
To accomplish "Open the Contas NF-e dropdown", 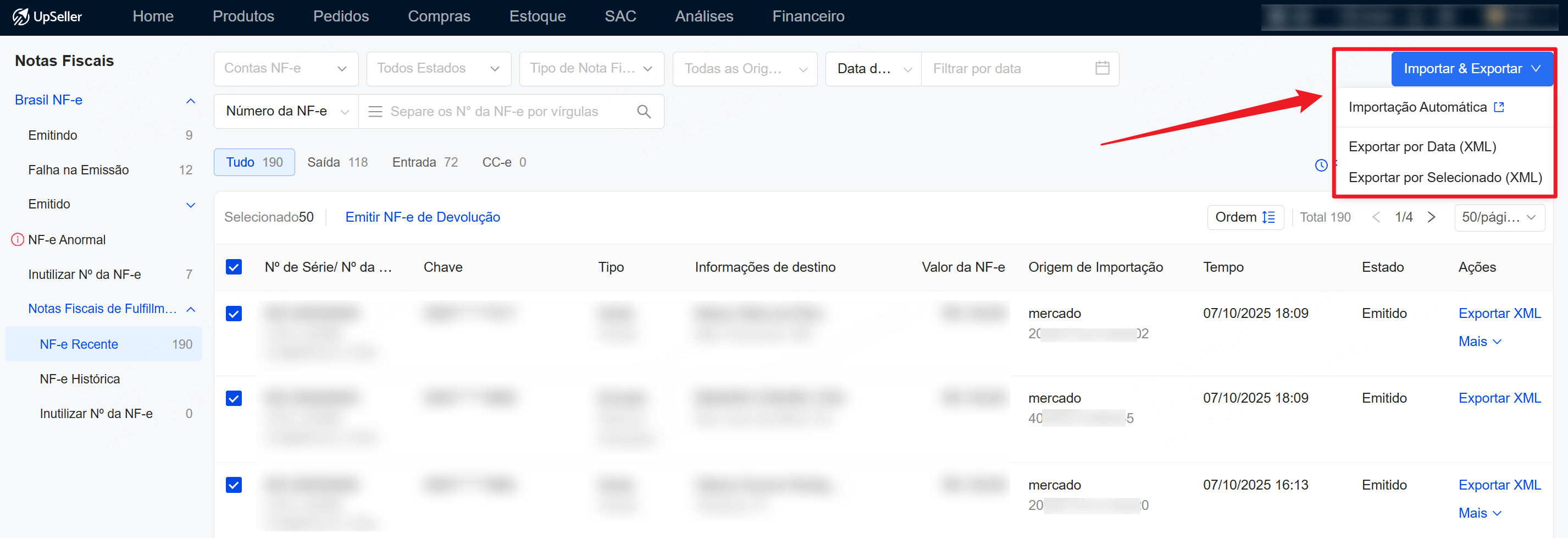I will point(285,68).
